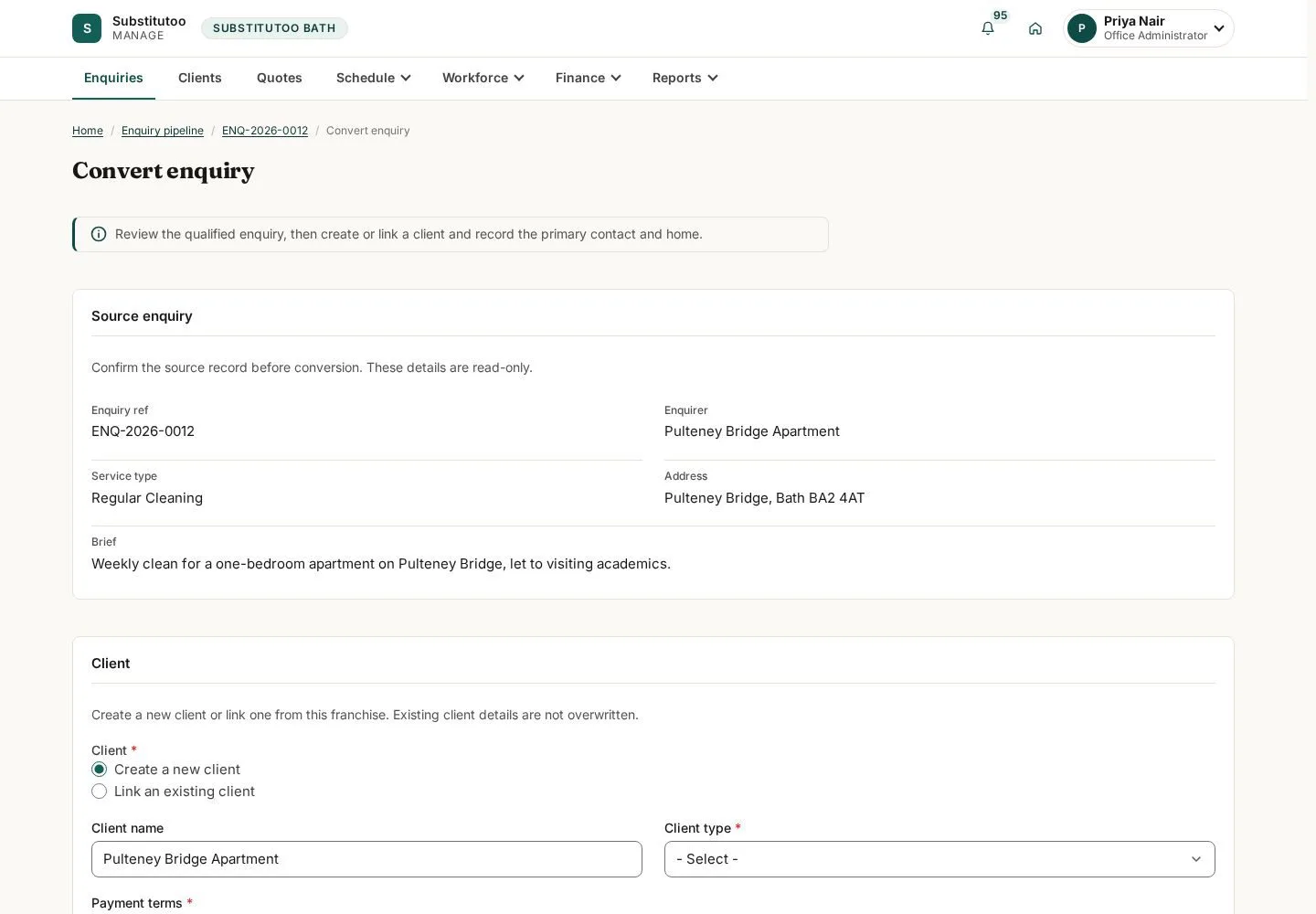
Task: Click the Enquirer value Pulteney Bridge Apartment
Action: pyautogui.click(x=752, y=431)
